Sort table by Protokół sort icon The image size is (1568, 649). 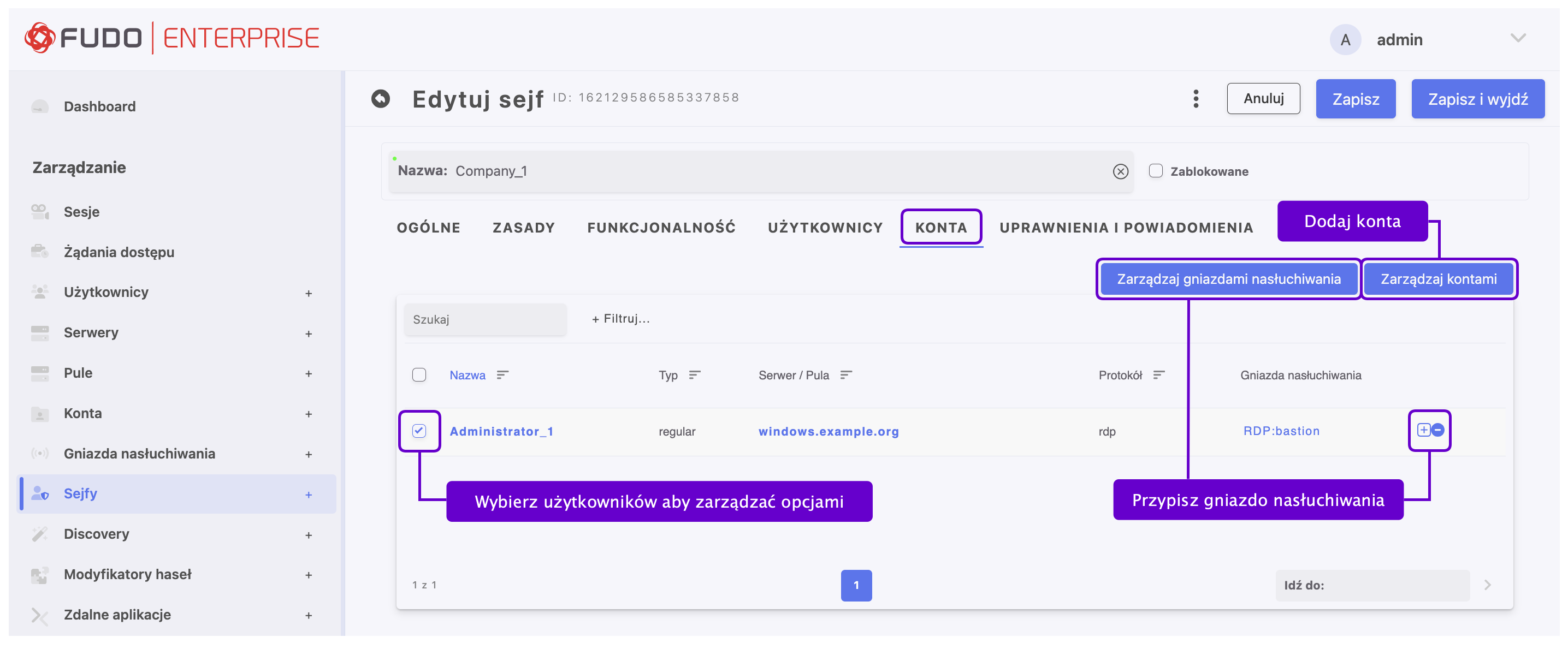click(x=1158, y=374)
